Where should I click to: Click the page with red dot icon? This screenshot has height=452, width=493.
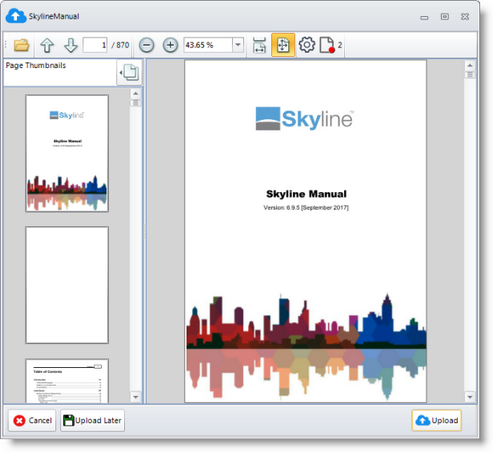coord(327,45)
